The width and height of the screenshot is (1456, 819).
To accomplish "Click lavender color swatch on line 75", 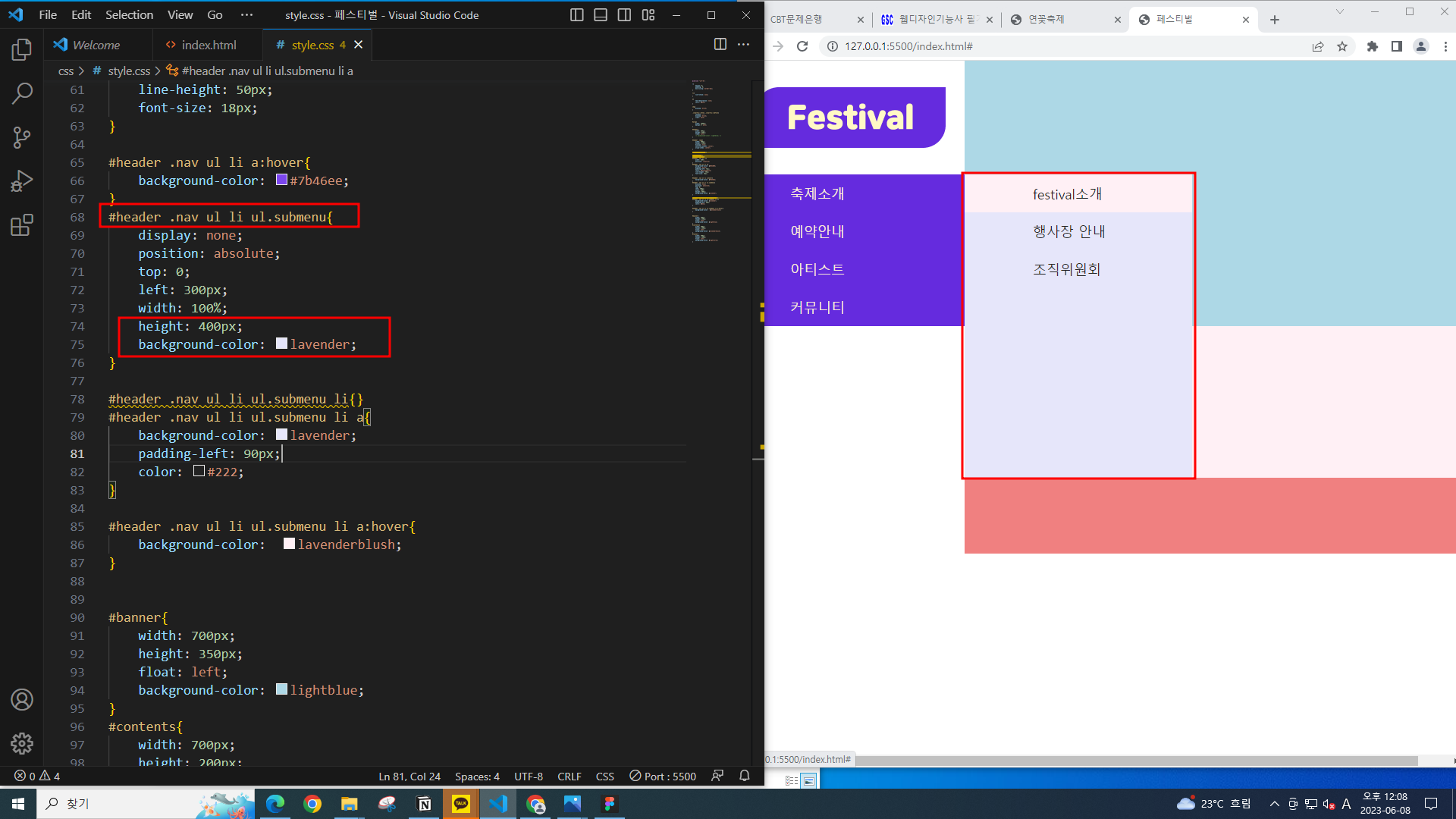I will pos(281,344).
